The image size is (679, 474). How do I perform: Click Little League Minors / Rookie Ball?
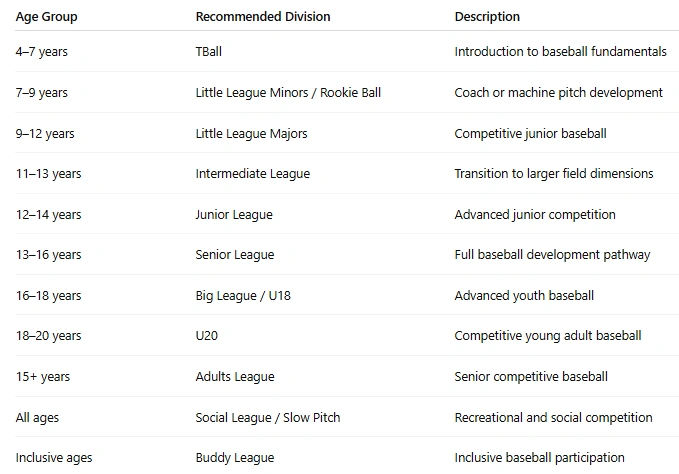(x=288, y=93)
